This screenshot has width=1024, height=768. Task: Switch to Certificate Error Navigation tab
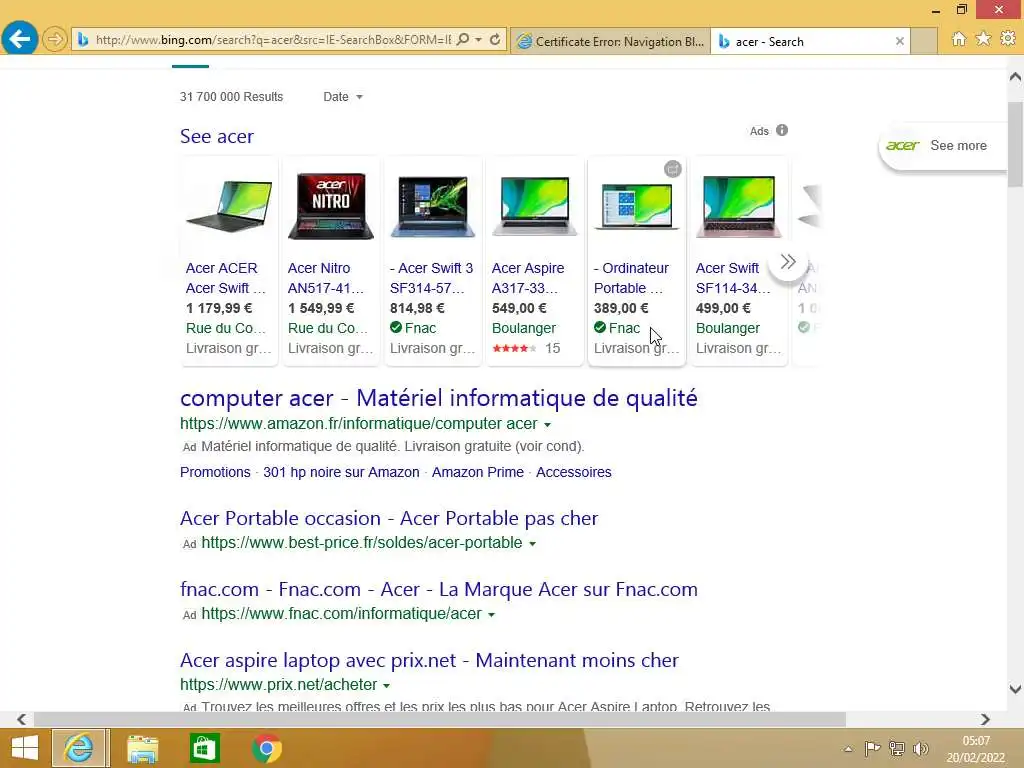(x=611, y=41)
